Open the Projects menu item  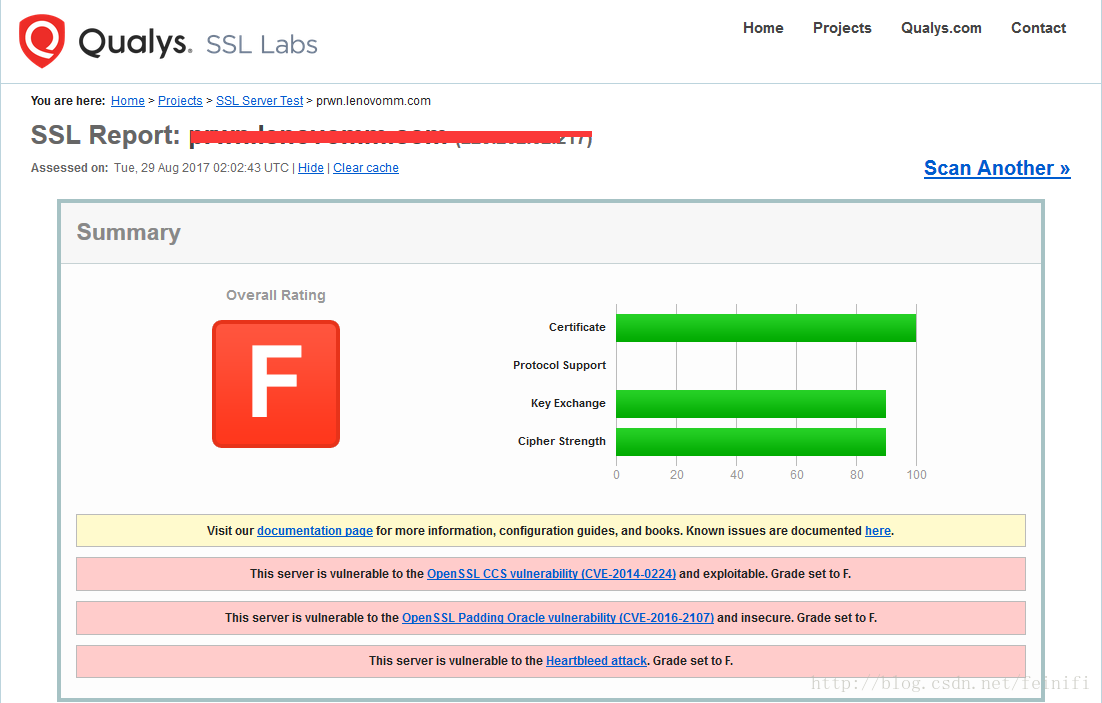[x=842, y=28]
